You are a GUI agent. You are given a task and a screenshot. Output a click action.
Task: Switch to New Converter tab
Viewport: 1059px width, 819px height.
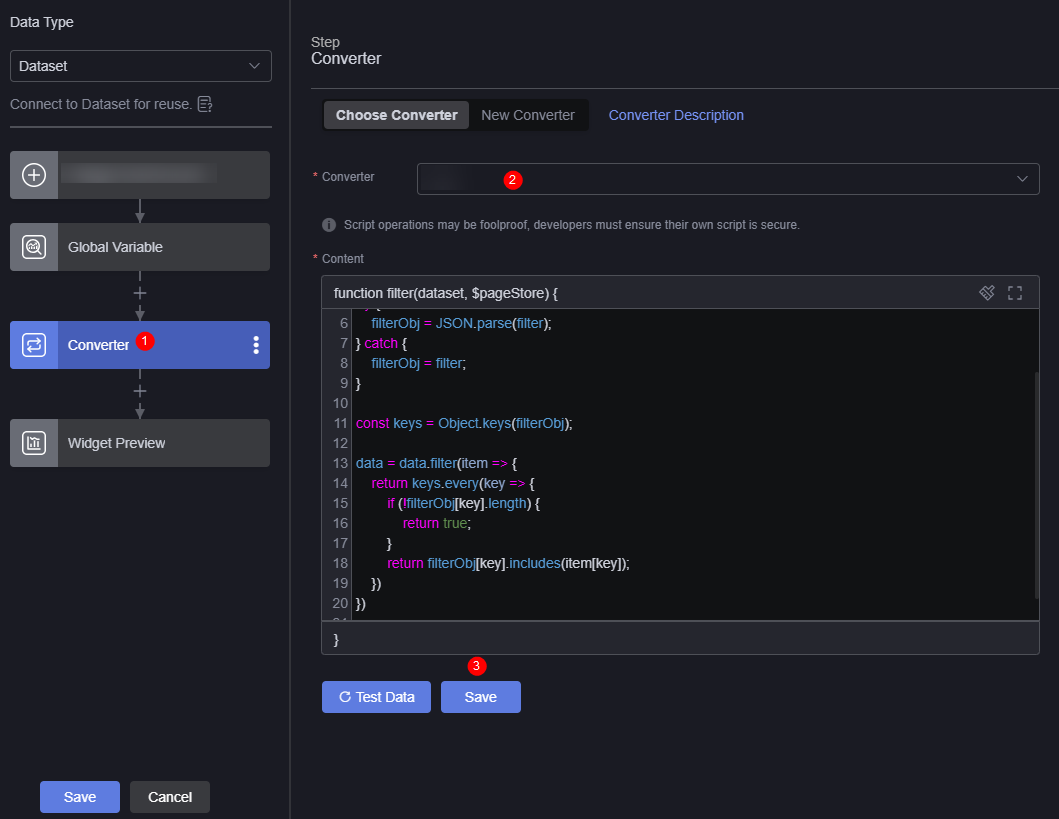pyautogui.click(x=527, y=115)
